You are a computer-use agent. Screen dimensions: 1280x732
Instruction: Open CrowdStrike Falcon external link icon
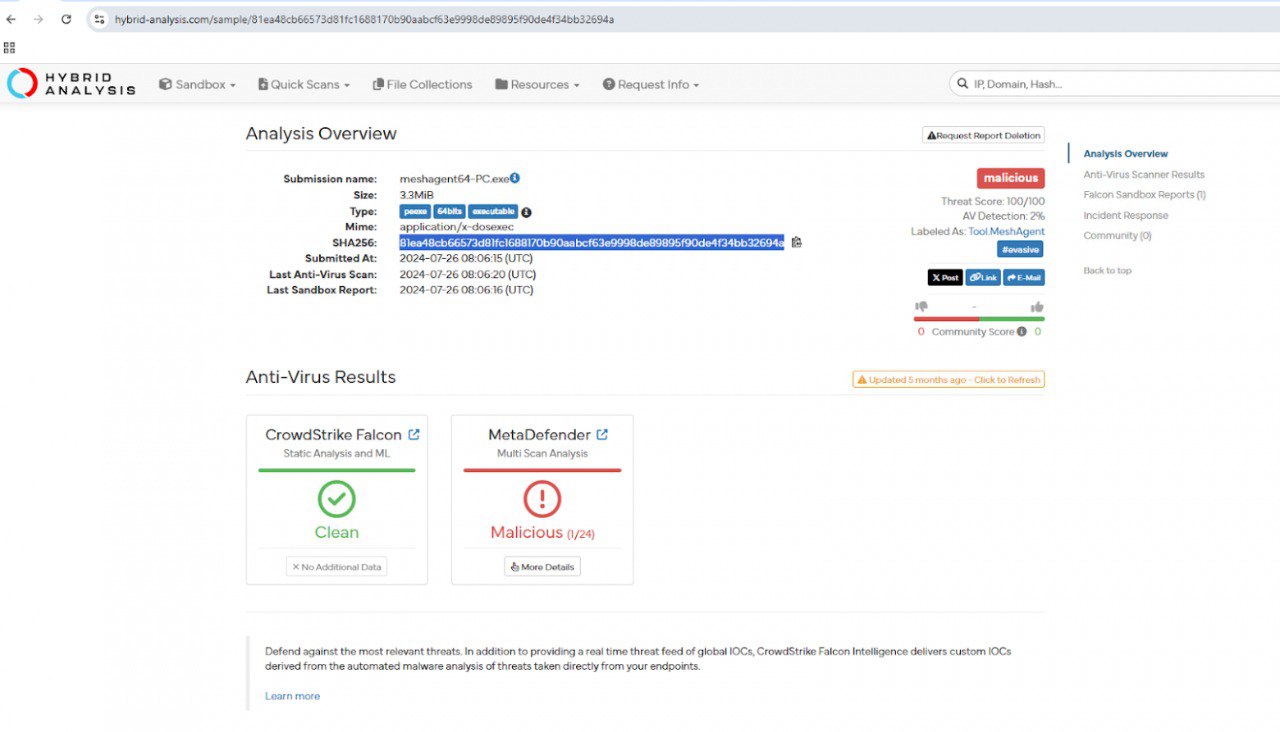tap(413, 435)
